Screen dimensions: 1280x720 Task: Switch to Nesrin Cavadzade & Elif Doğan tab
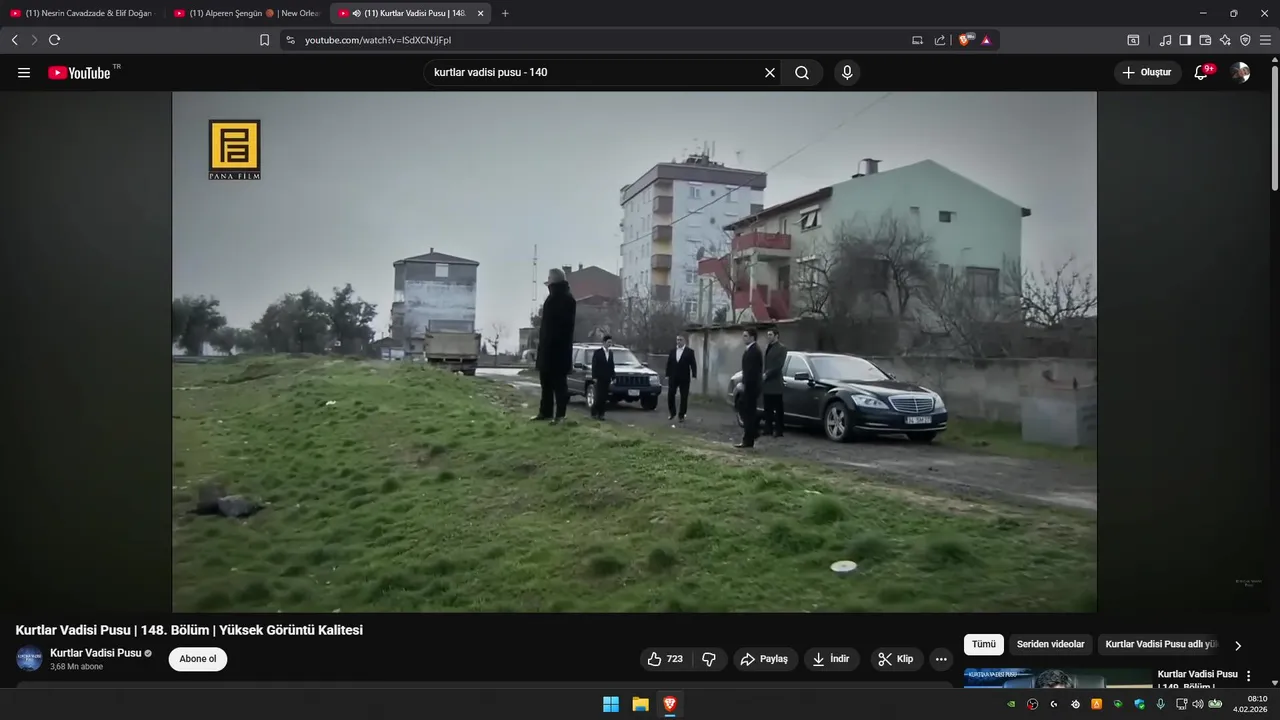[x=83, y=13]
